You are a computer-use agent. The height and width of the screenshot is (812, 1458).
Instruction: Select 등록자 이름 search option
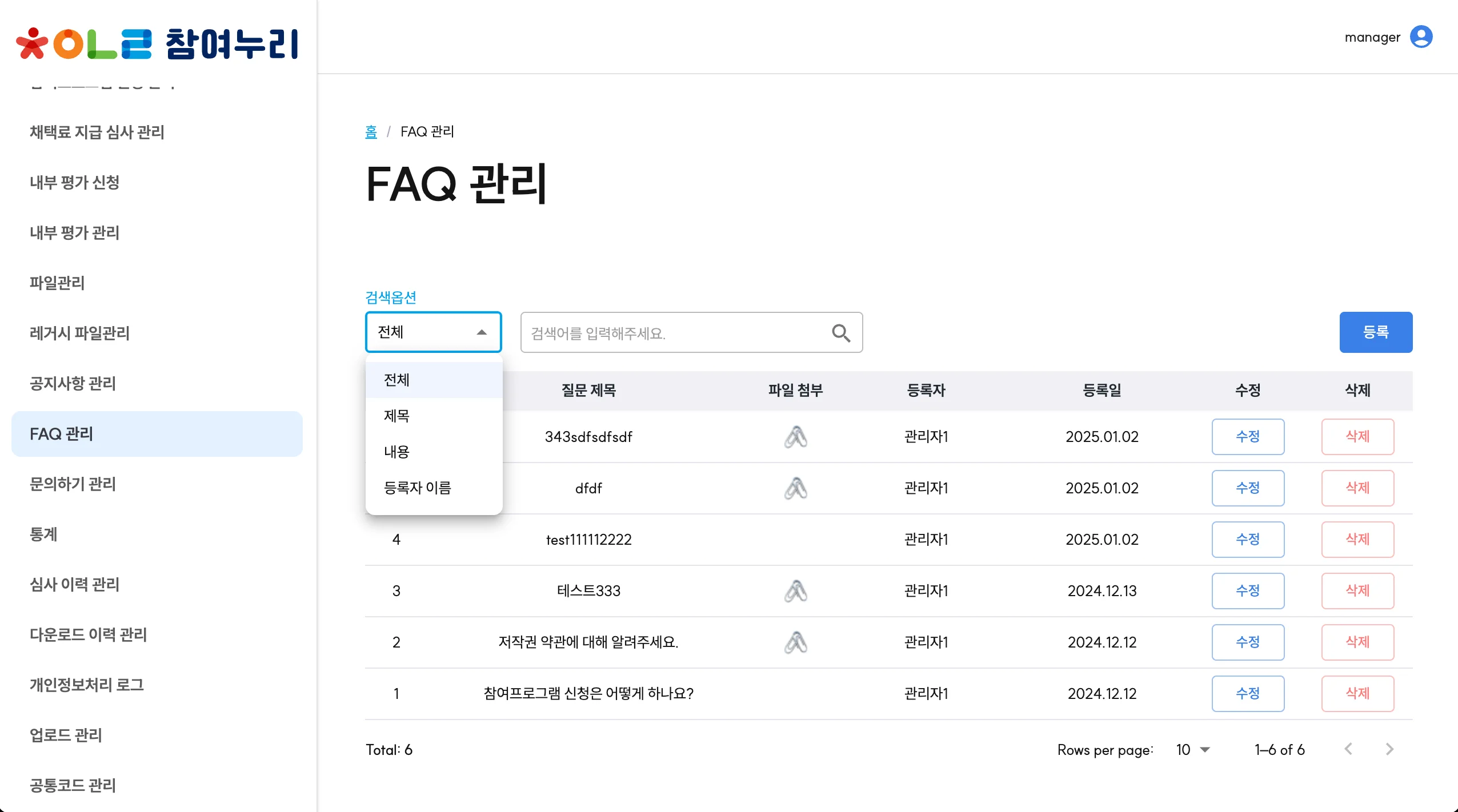click(418, 487)
